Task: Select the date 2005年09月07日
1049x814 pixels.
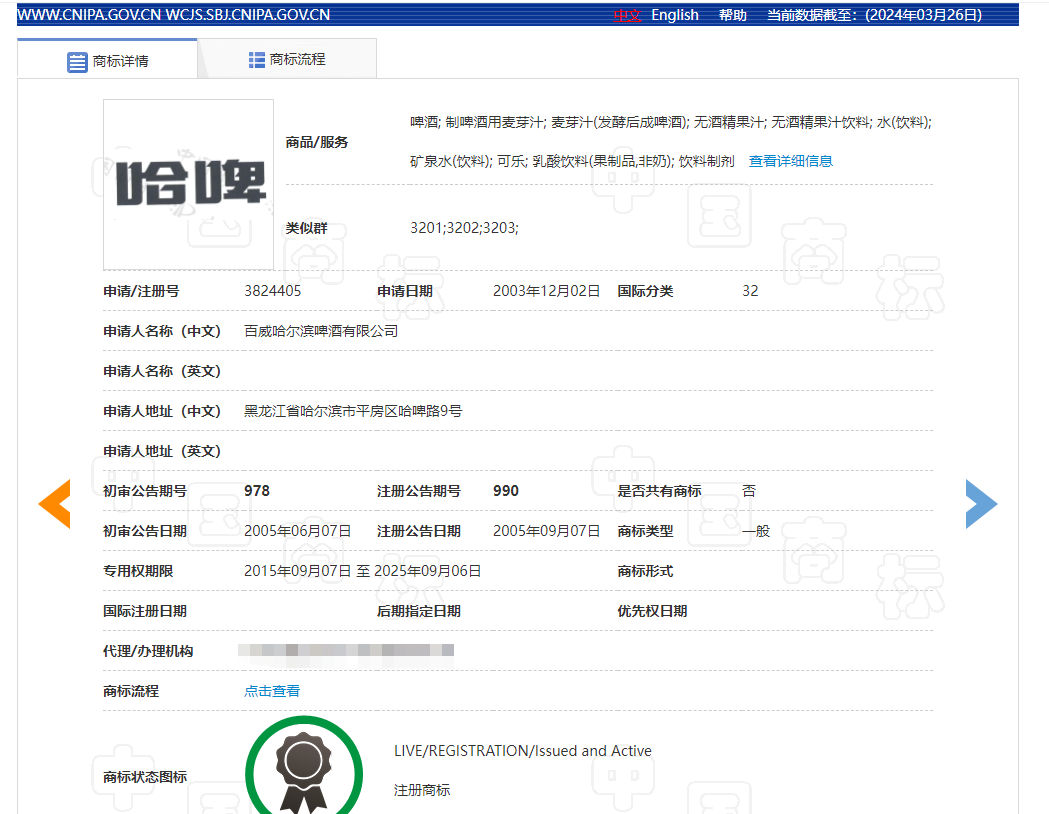Action: tap(546, 531)
